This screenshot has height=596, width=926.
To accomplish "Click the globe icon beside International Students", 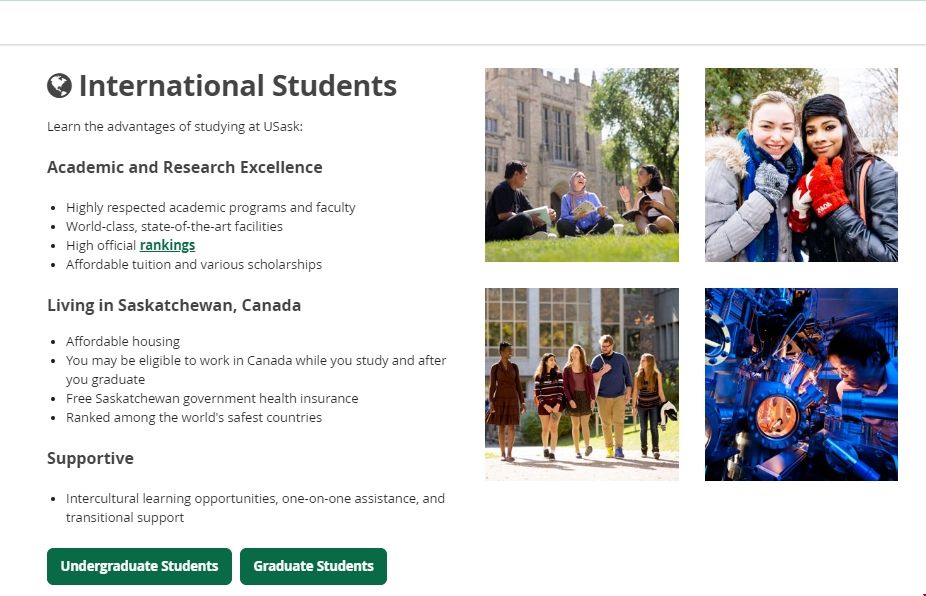I will click(59, 86).
